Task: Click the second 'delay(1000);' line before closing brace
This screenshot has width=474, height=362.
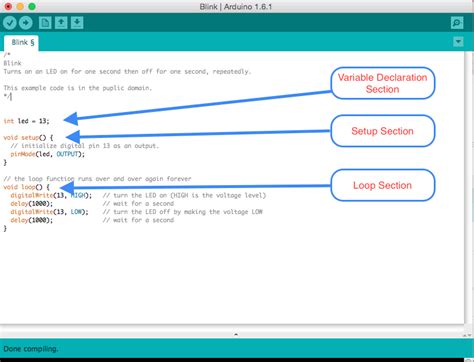Action: (32, 220)
